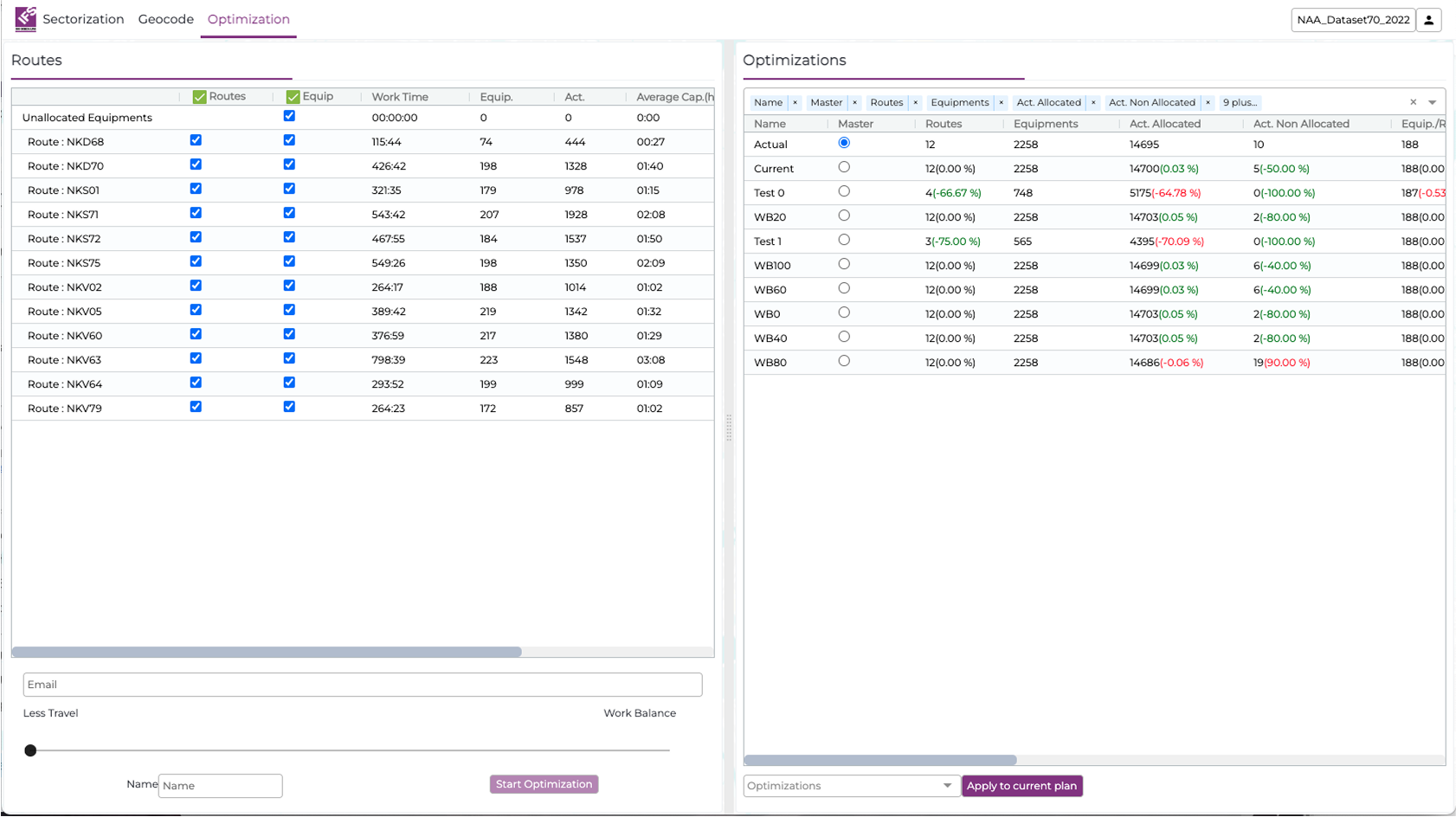Select WB20 master radio button
1456x817 pixels.
tap(844, 216)
